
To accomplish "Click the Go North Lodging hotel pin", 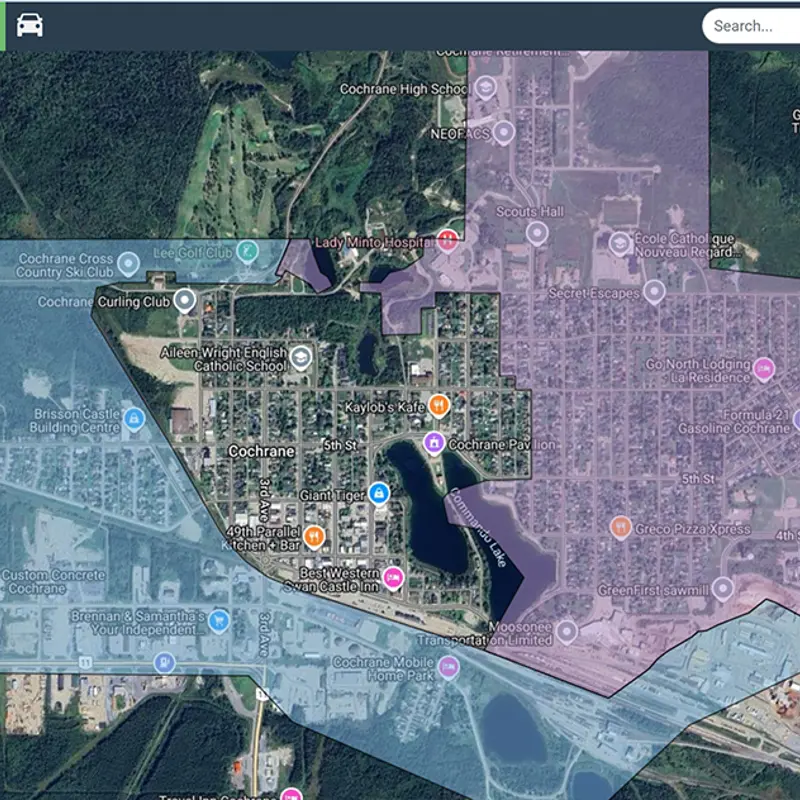I will pos(764,369).
